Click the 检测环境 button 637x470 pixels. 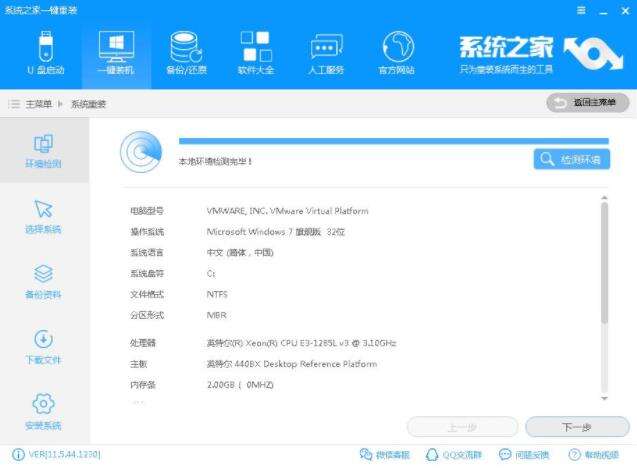click(x=572, y=159)
